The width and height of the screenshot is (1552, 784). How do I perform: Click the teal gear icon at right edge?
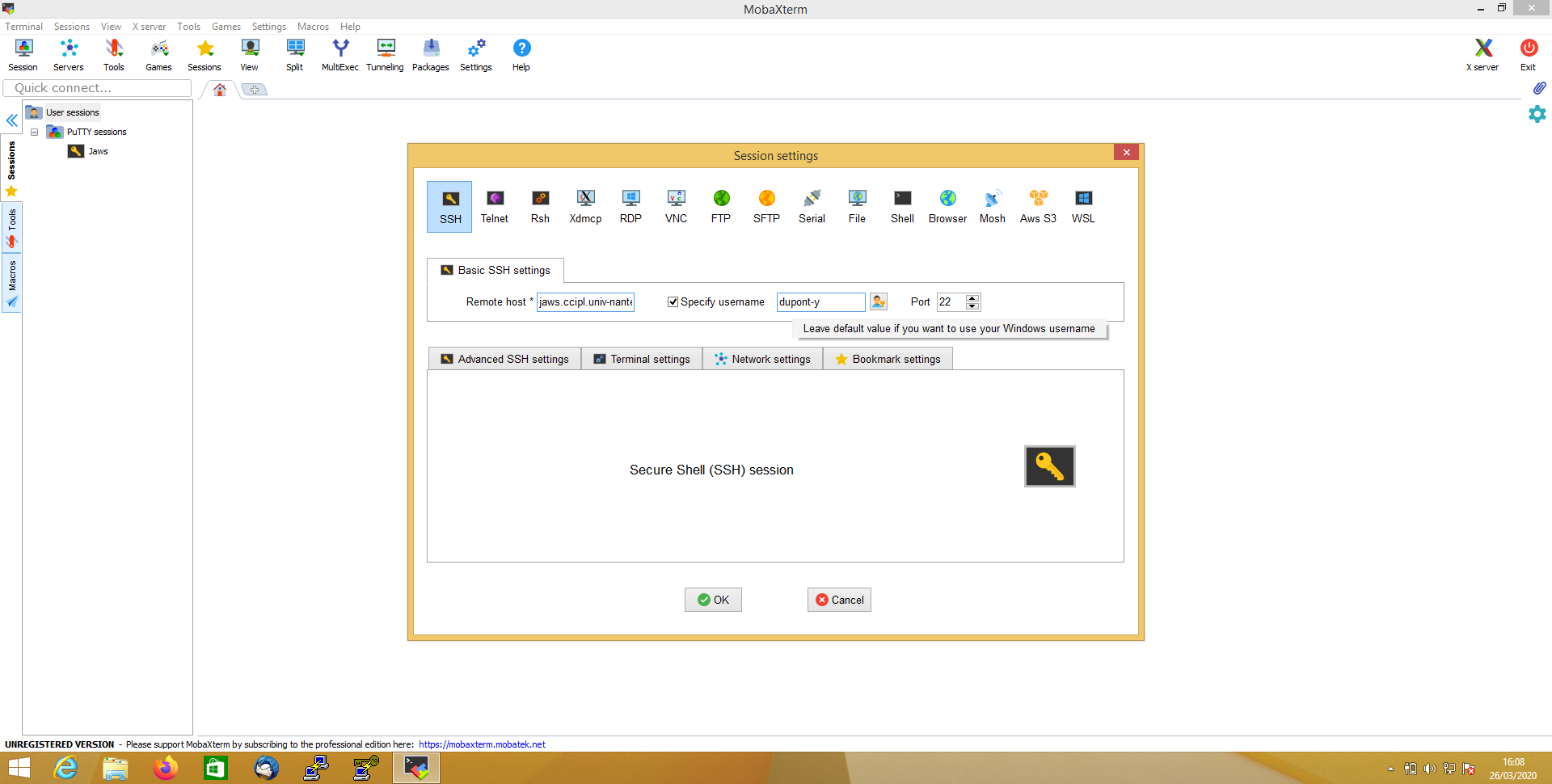click(1537, 114)
